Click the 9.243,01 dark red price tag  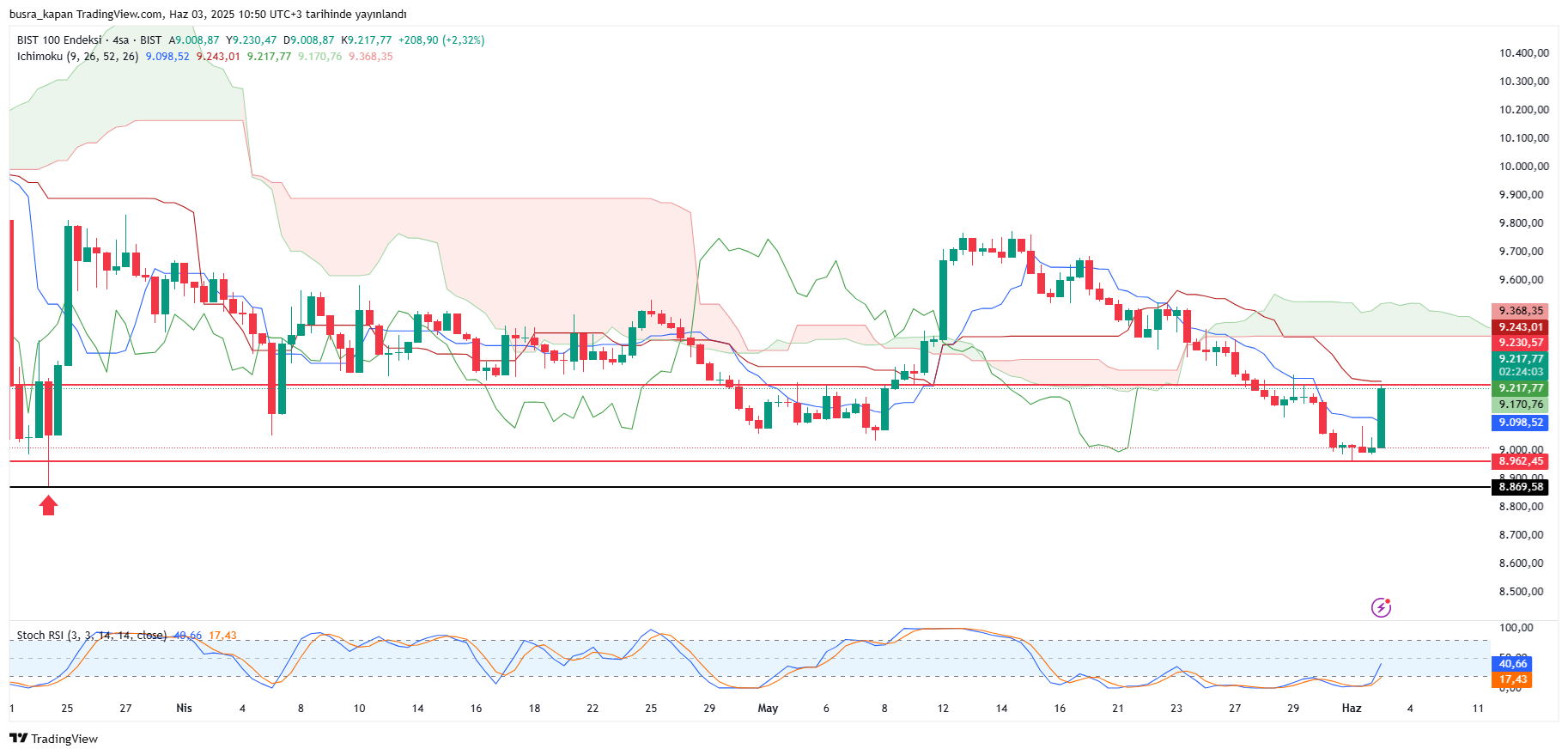(x=1521, y=327)
